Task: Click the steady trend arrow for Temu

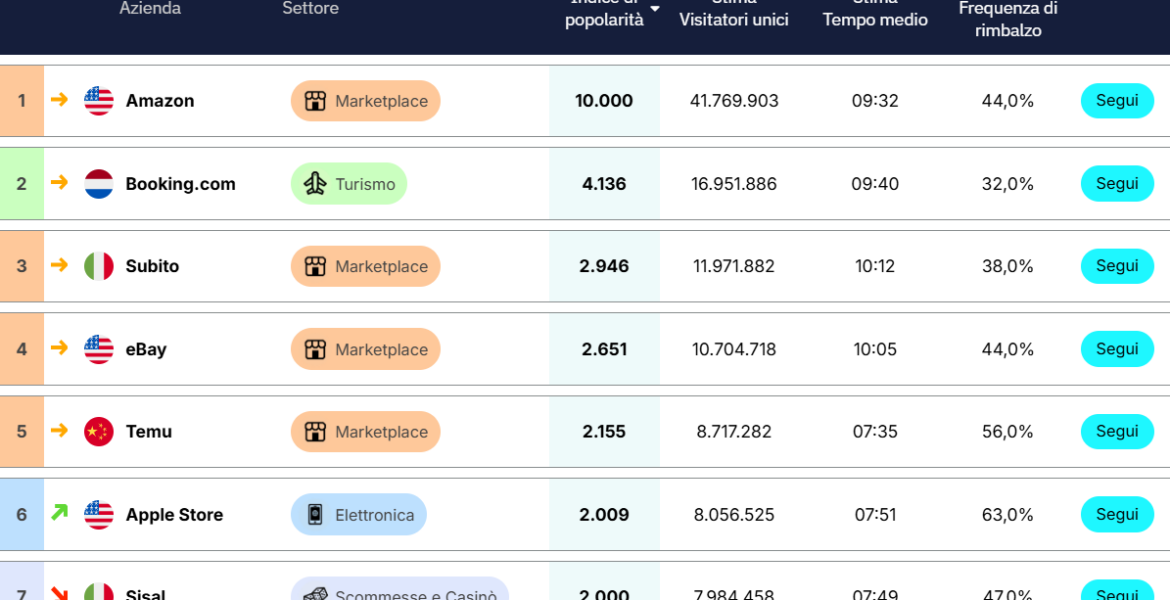Action: (59, 430)
